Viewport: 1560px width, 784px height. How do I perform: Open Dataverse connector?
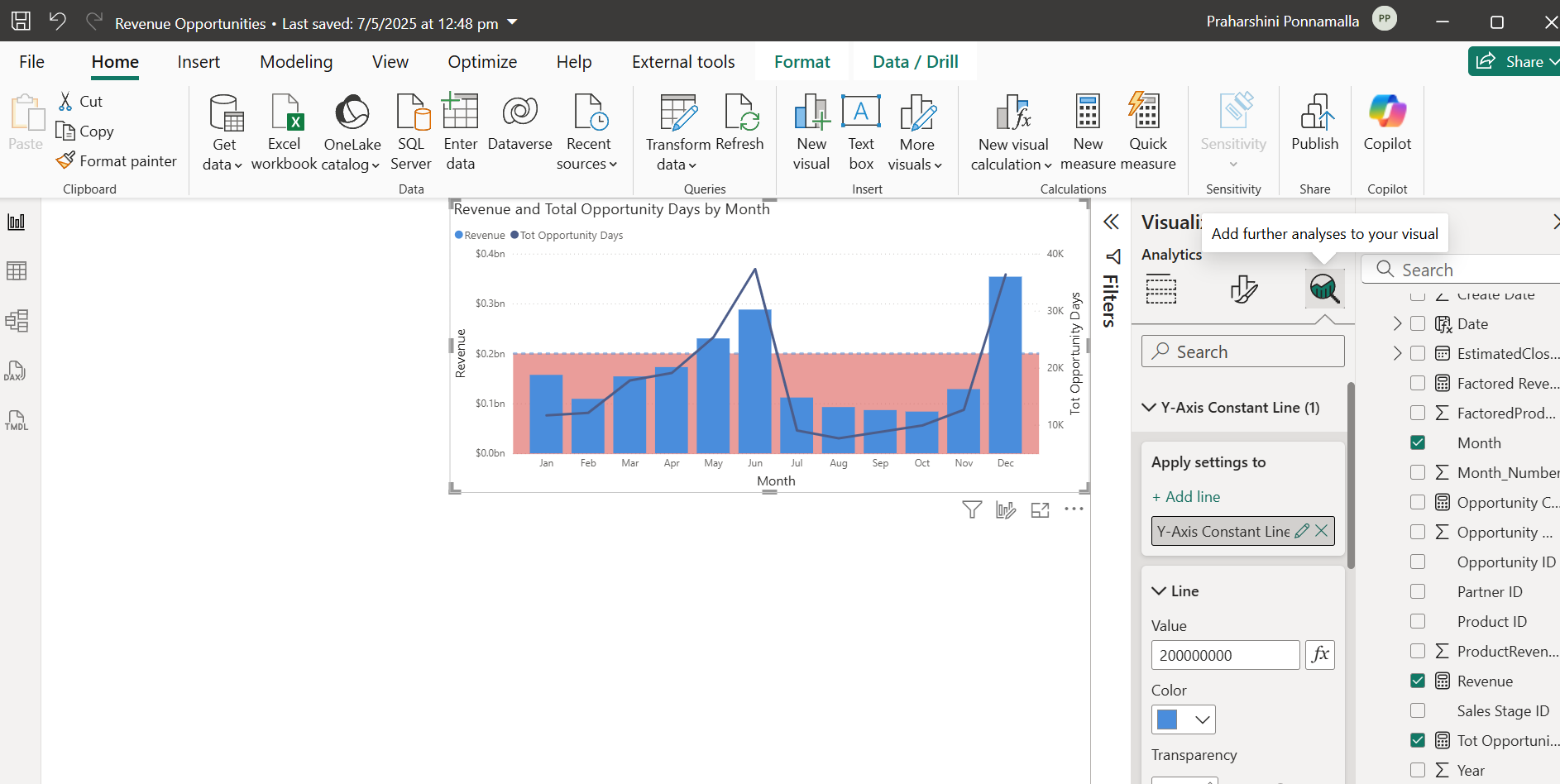520,122
